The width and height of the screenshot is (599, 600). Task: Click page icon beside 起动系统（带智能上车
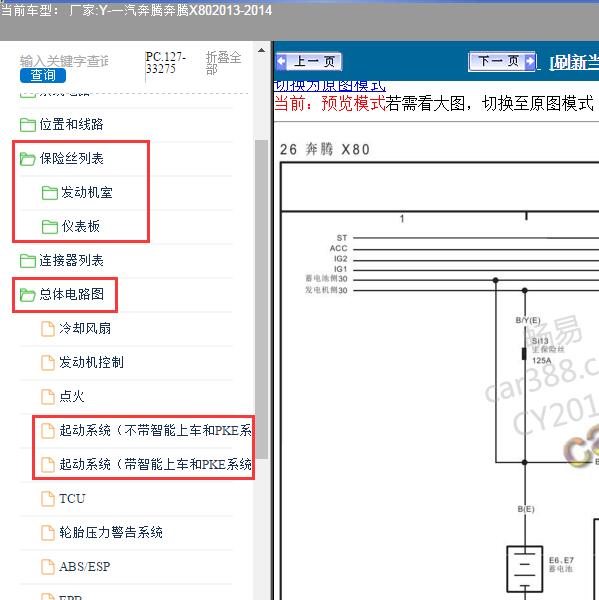(48, 465)
